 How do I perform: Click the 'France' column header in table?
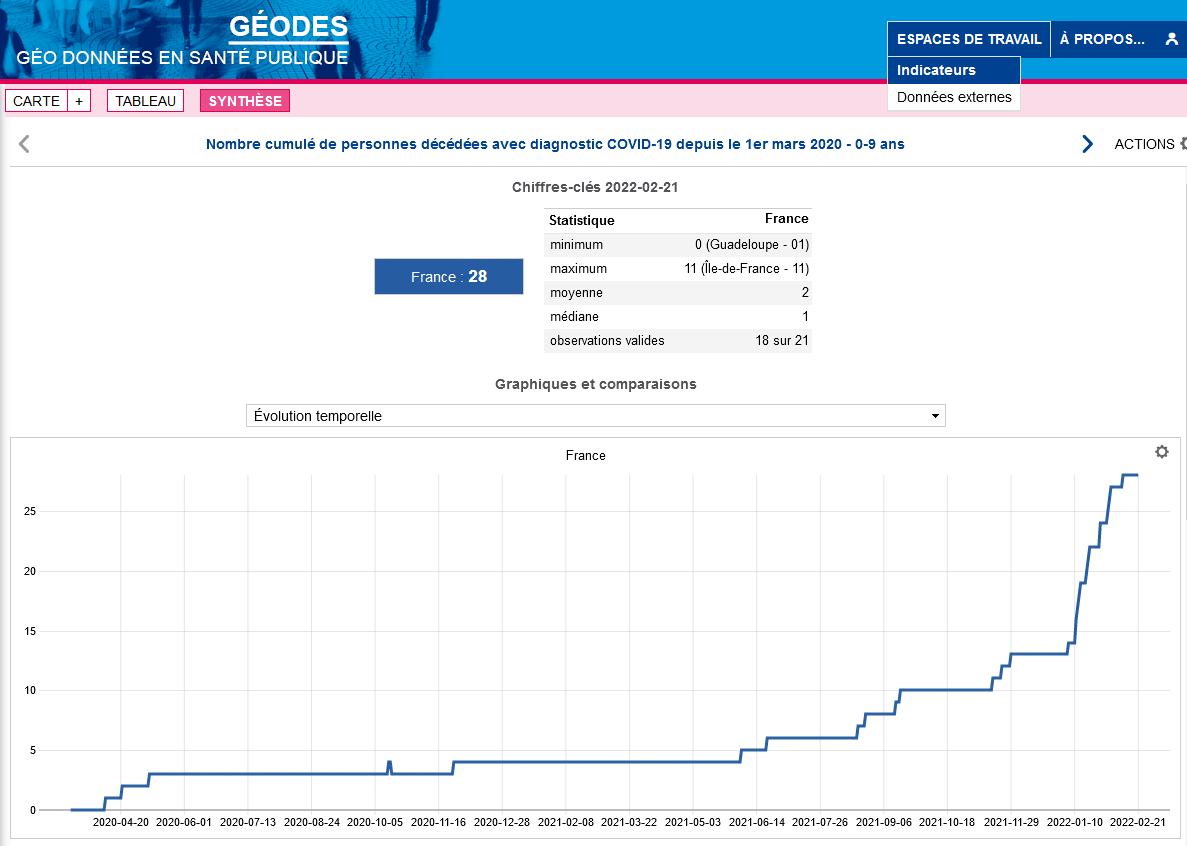(x=787, y=219)
